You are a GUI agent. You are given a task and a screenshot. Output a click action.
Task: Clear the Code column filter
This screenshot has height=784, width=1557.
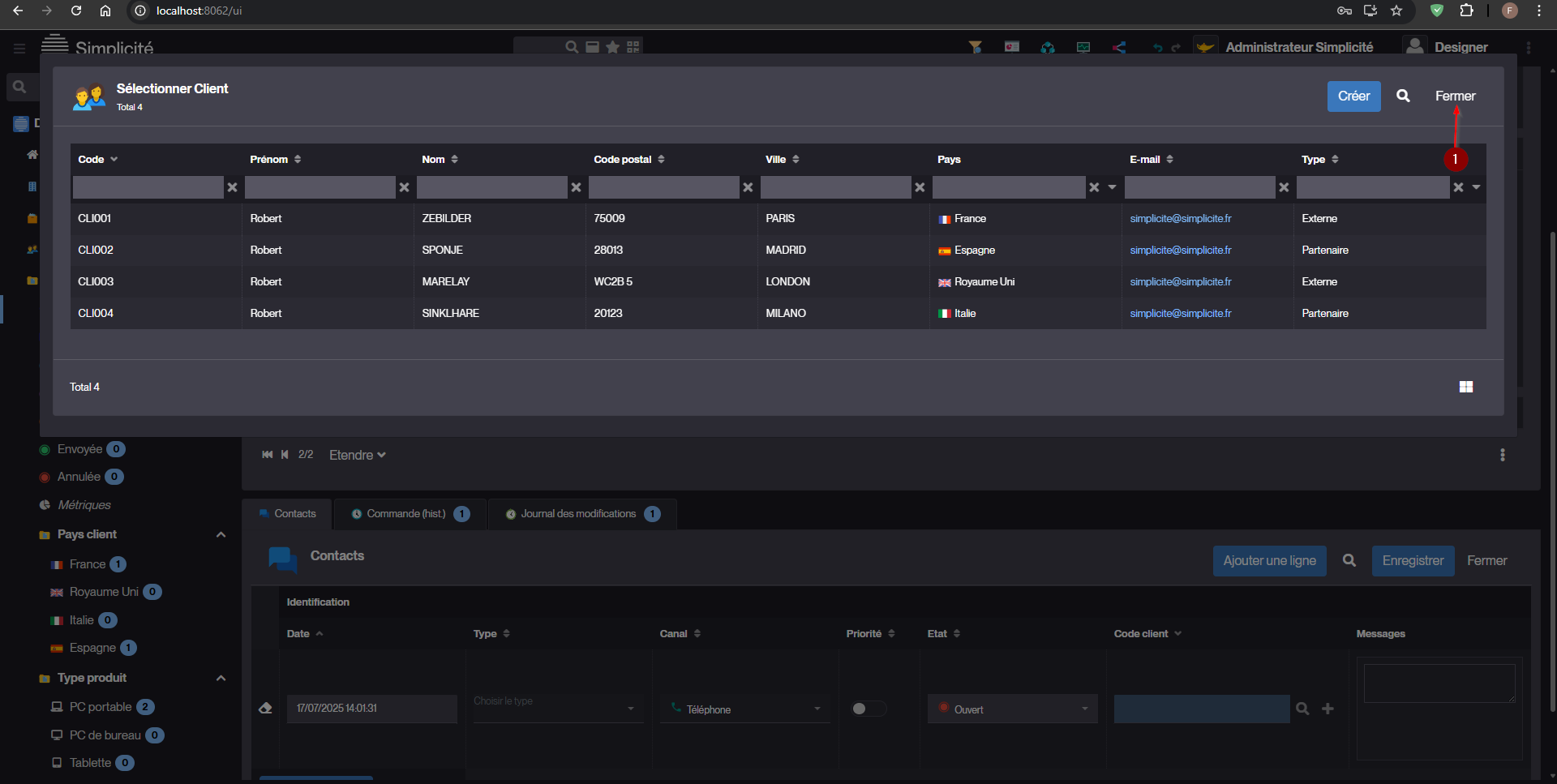click(233, 187)
